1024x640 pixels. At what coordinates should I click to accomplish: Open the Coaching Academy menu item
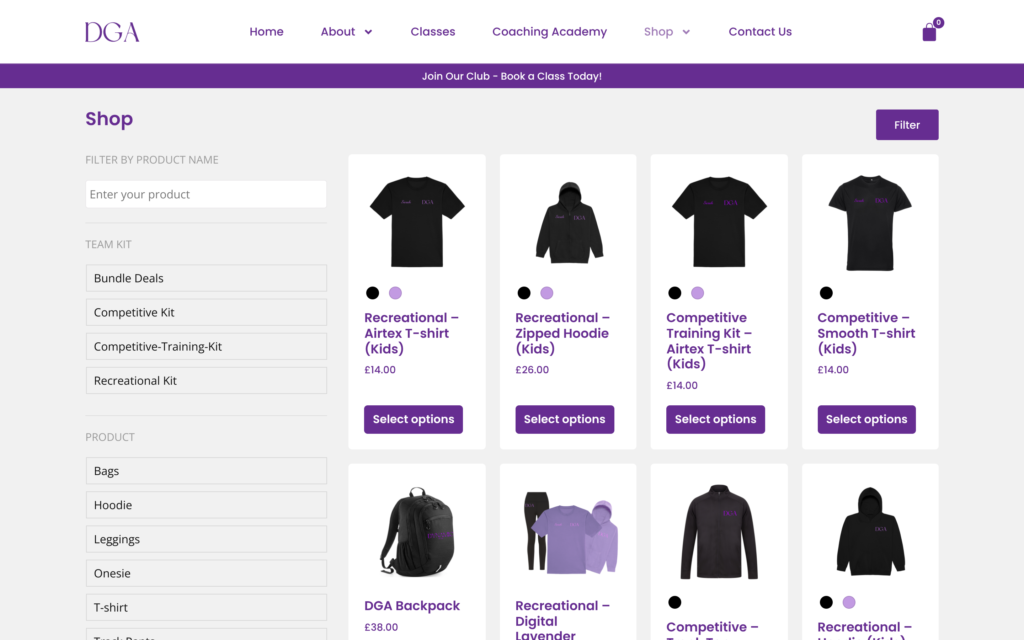(x=549, y=32)
